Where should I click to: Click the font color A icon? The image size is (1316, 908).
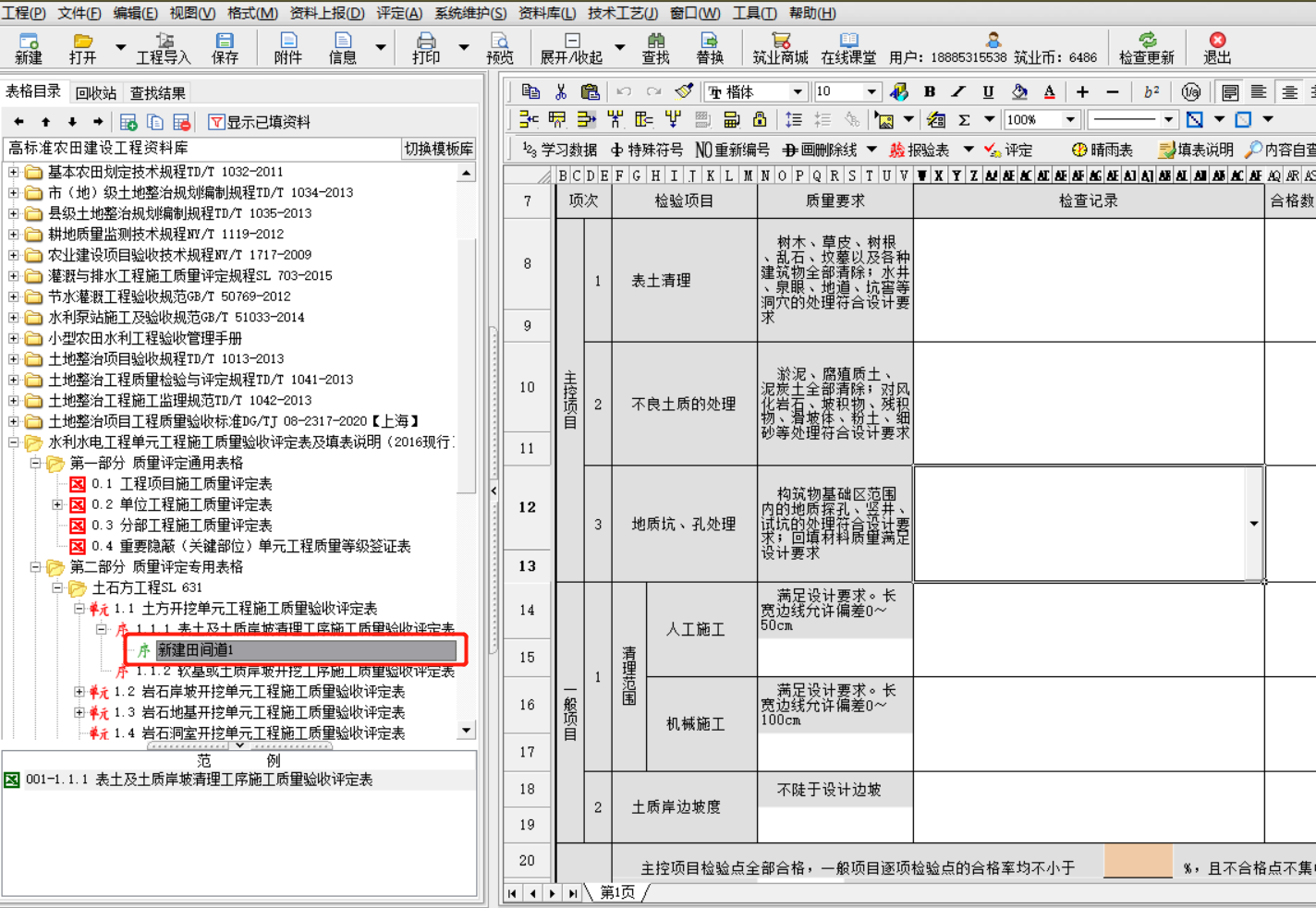pyautogui.click(x=1049, y=91)
